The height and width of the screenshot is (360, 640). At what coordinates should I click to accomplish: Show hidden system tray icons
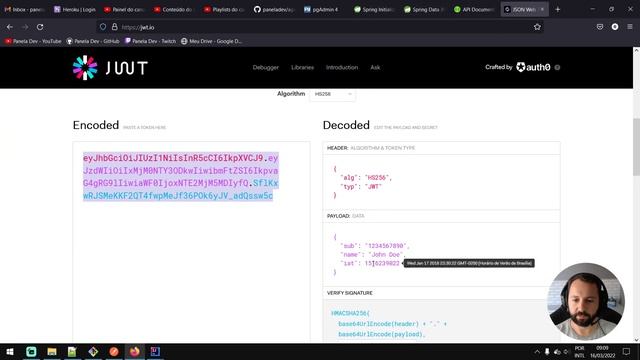coord(537,351)
